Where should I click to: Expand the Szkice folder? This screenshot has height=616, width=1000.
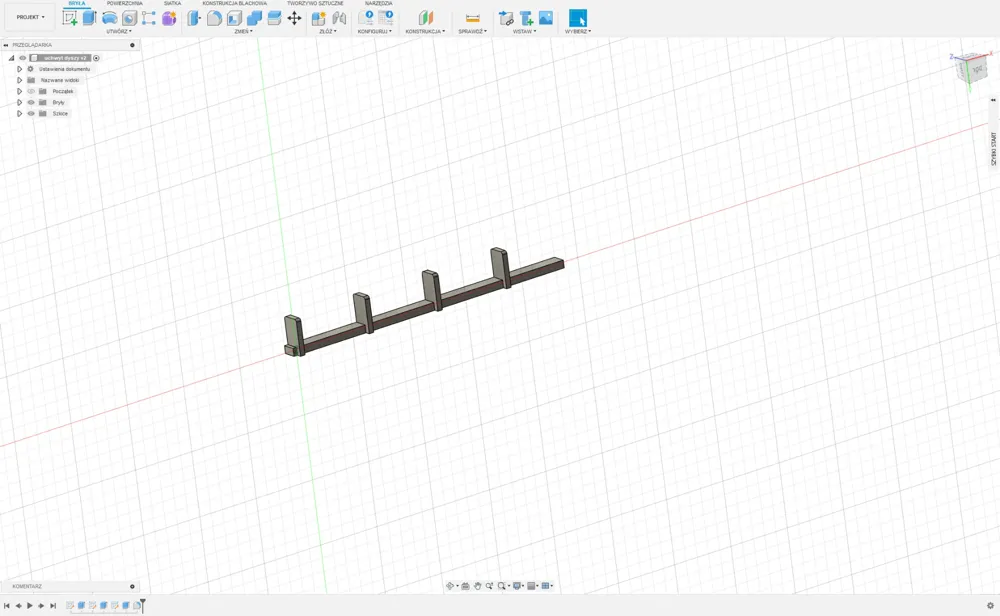[19, 114]
